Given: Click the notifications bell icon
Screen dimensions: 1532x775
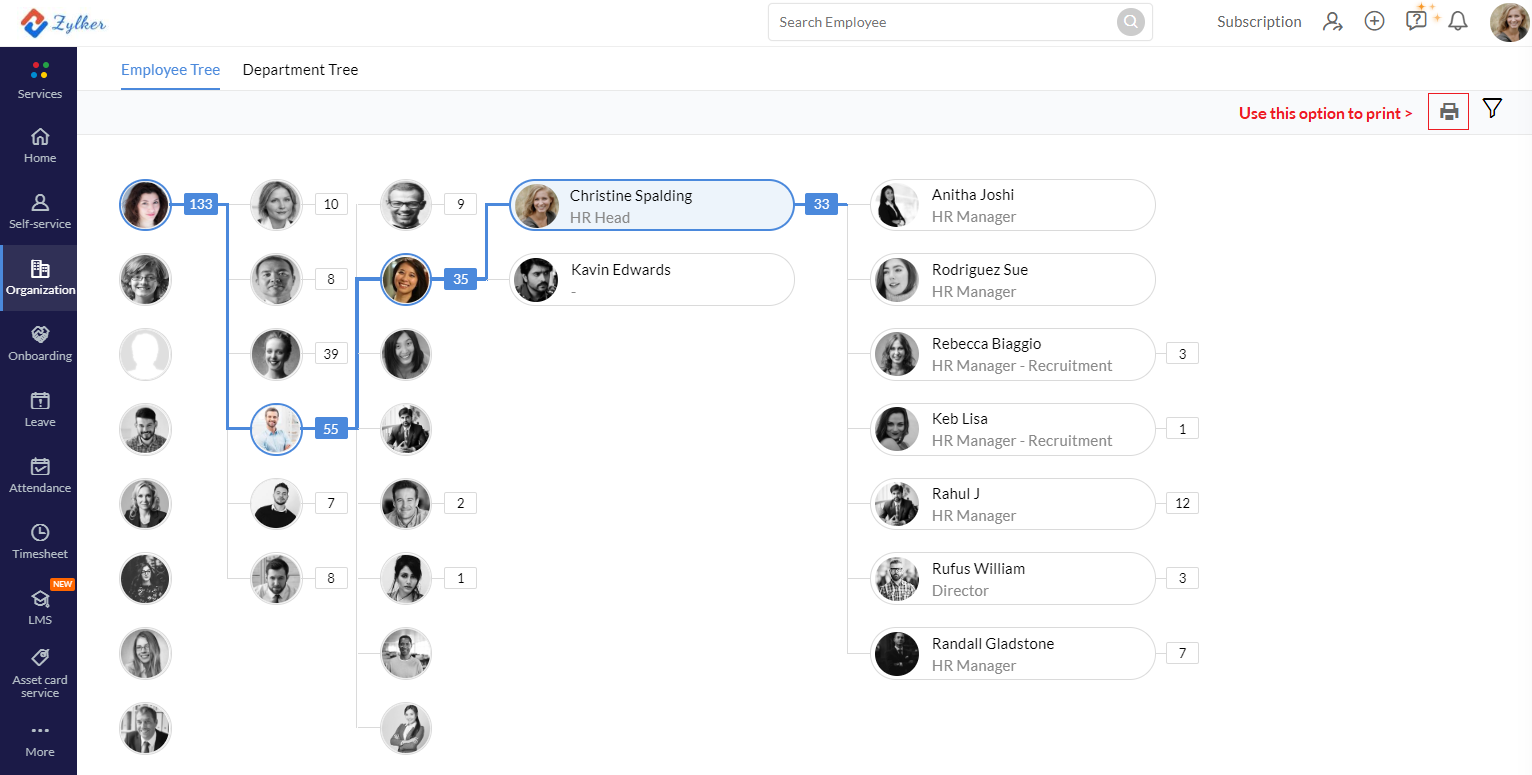Looking at the screenshot, I should pyautogui.click(x=1458, y=21).
